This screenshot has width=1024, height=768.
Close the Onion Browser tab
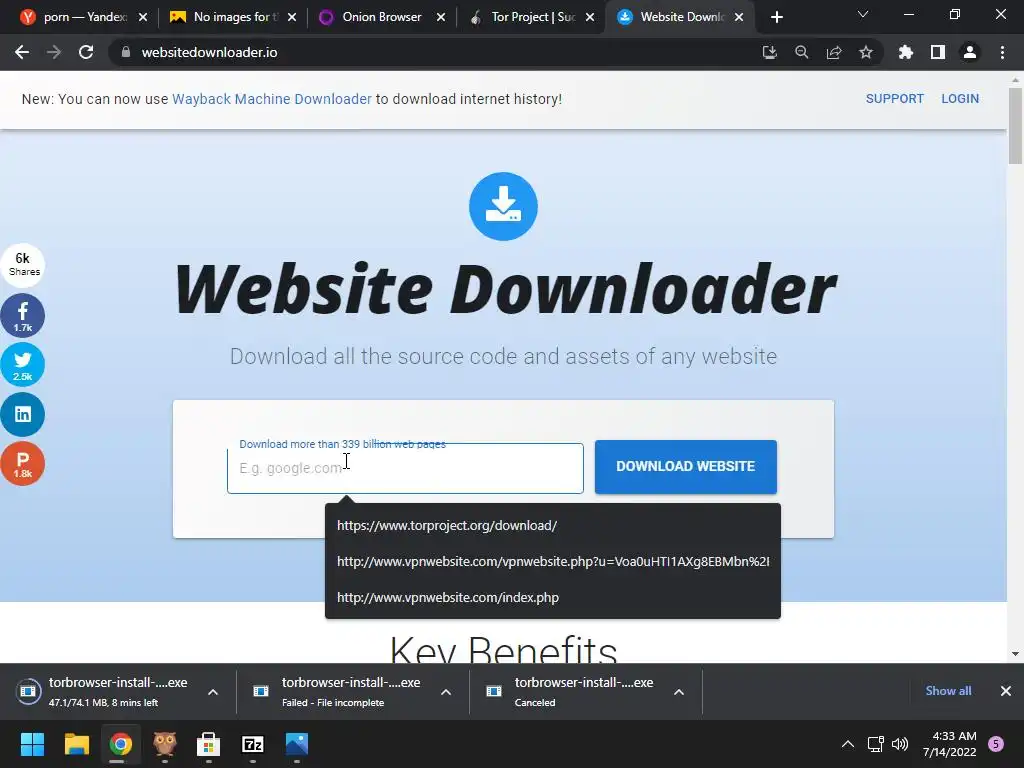click(441, 17)
